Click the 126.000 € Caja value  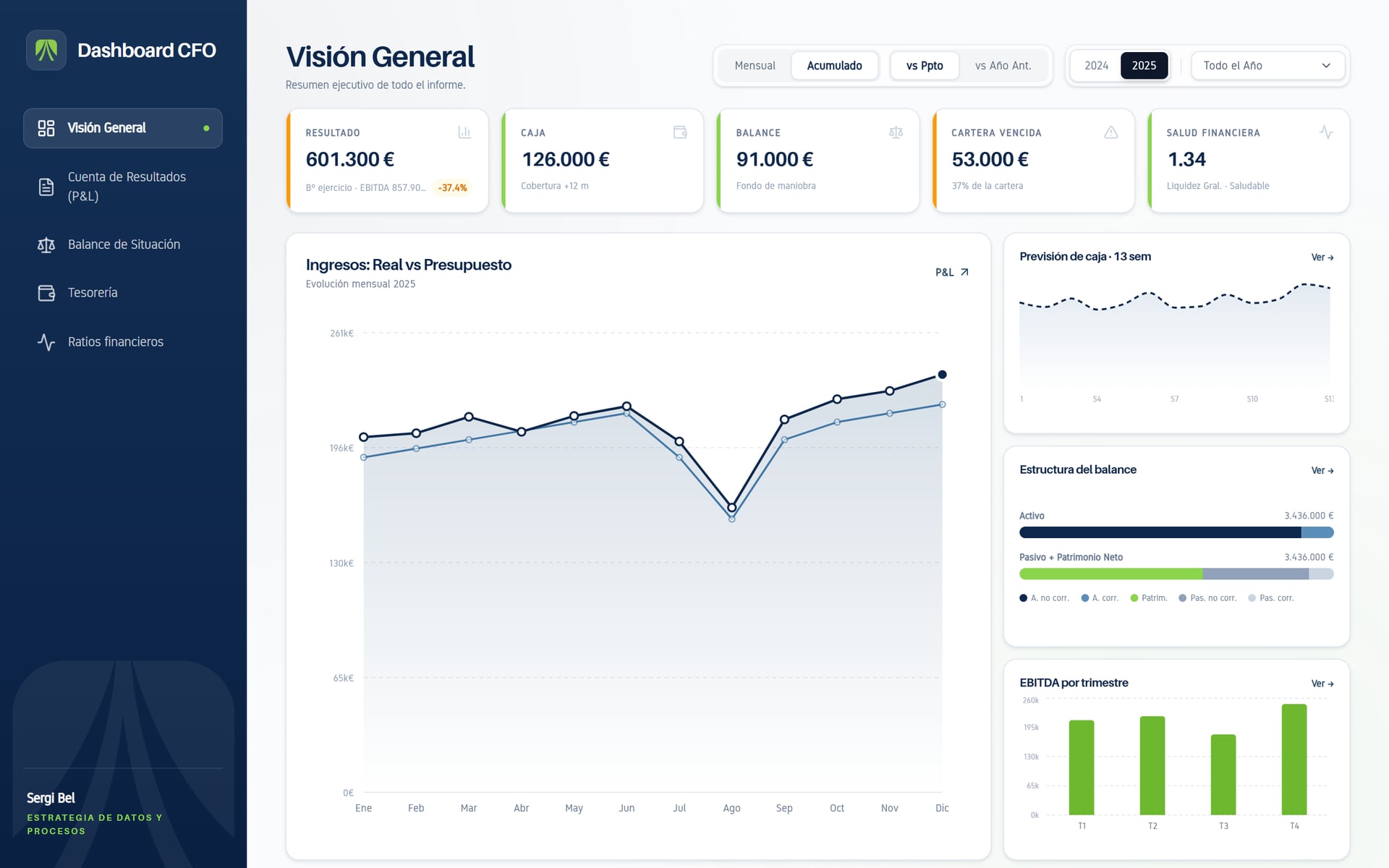click(566, 159)
